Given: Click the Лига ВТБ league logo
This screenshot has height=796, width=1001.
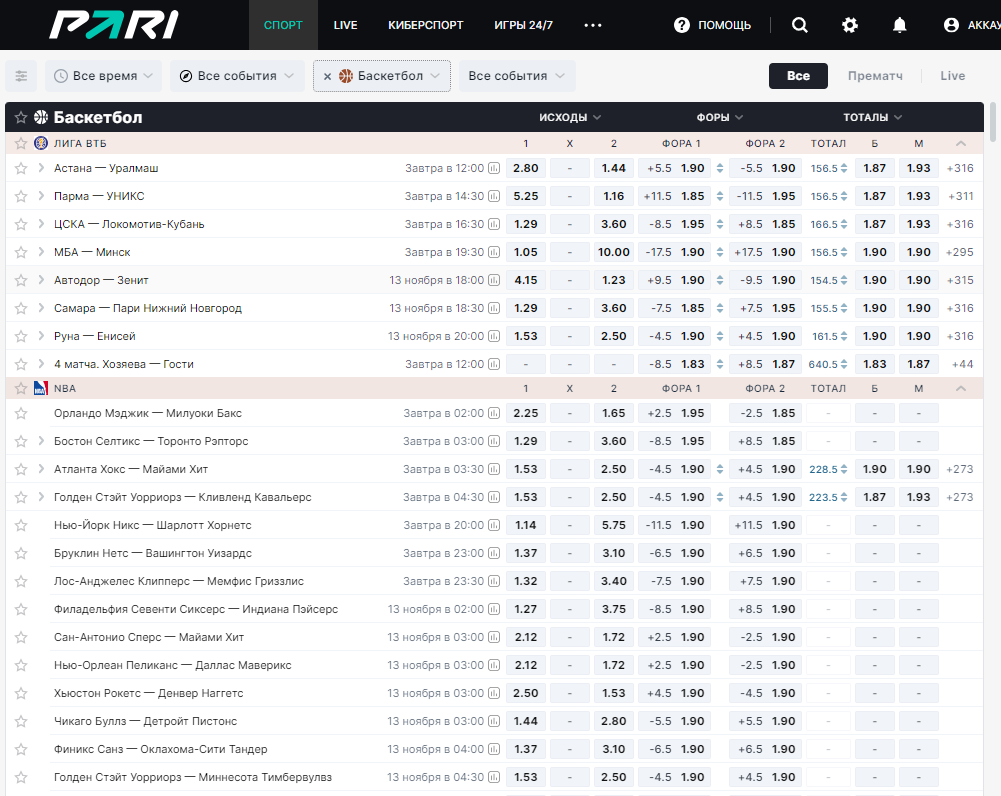Looking at the screenshot, I should click(41, 143).
